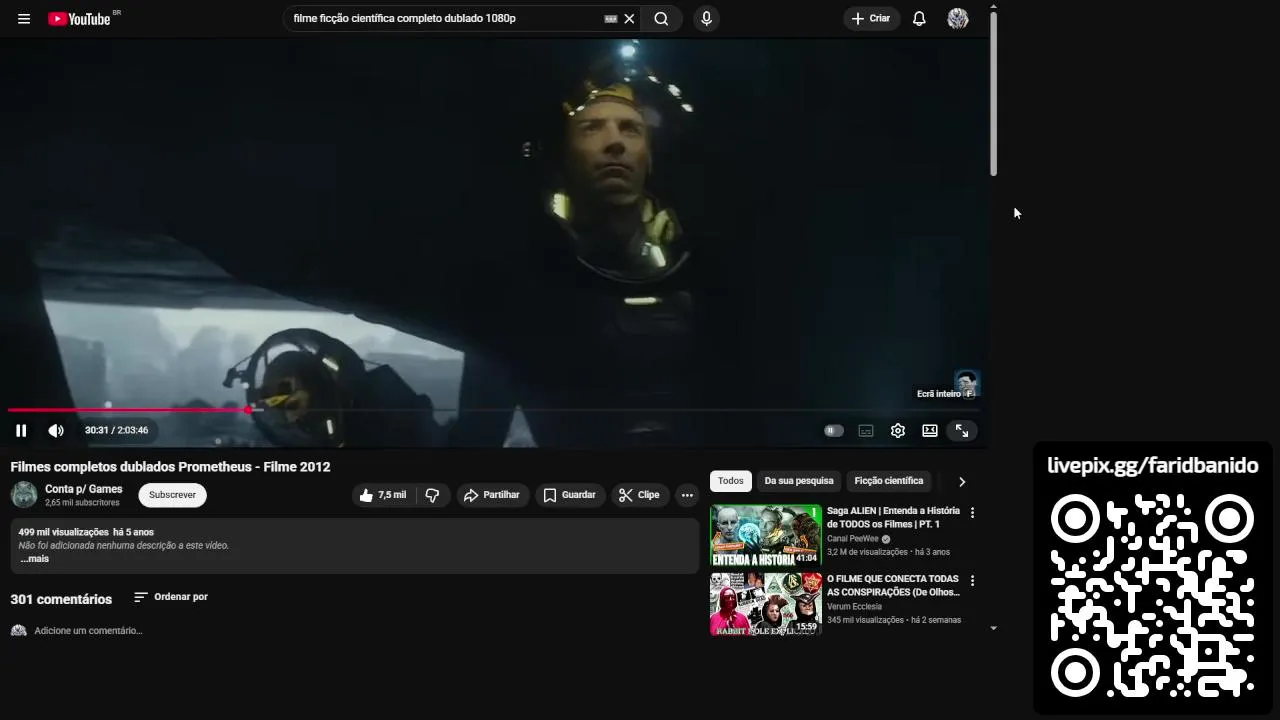Open the Criar create menu

pos(871,19)
